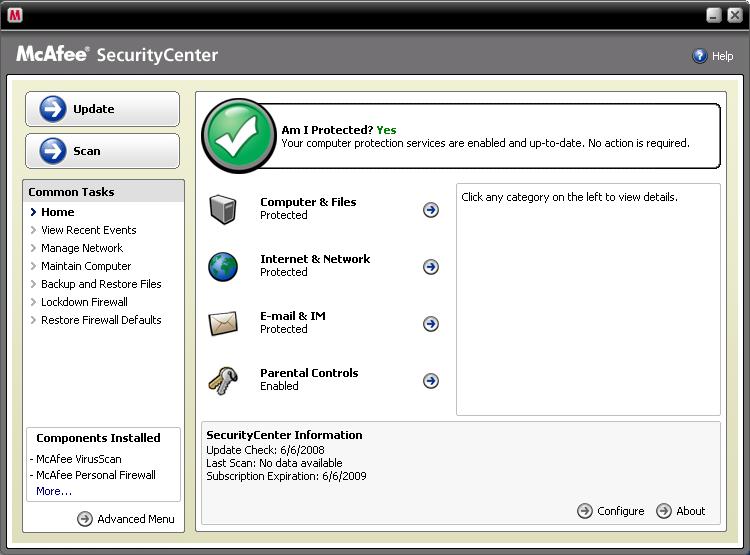The height and width of the screenshot is (555, 750).
Task: Choose Manage Network from Common Tasks
Action: tap(82, 248)
